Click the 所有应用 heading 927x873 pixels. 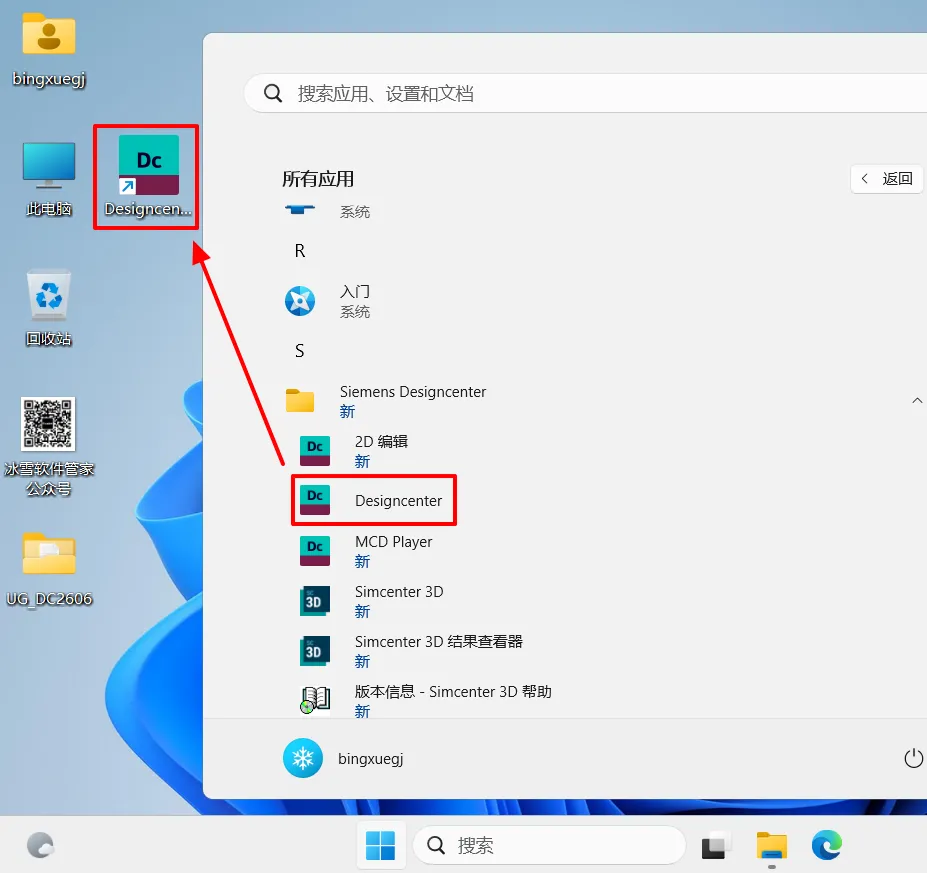click(x=318, y=179)
